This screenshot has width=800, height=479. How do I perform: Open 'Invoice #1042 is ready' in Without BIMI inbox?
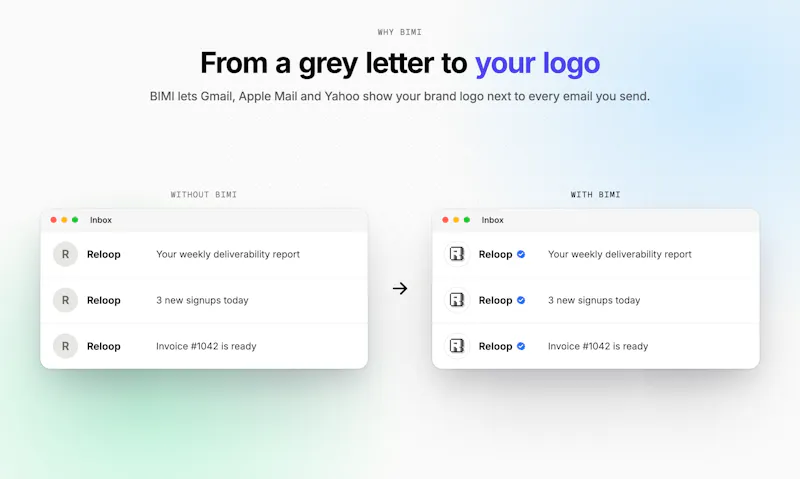[206, 346]
